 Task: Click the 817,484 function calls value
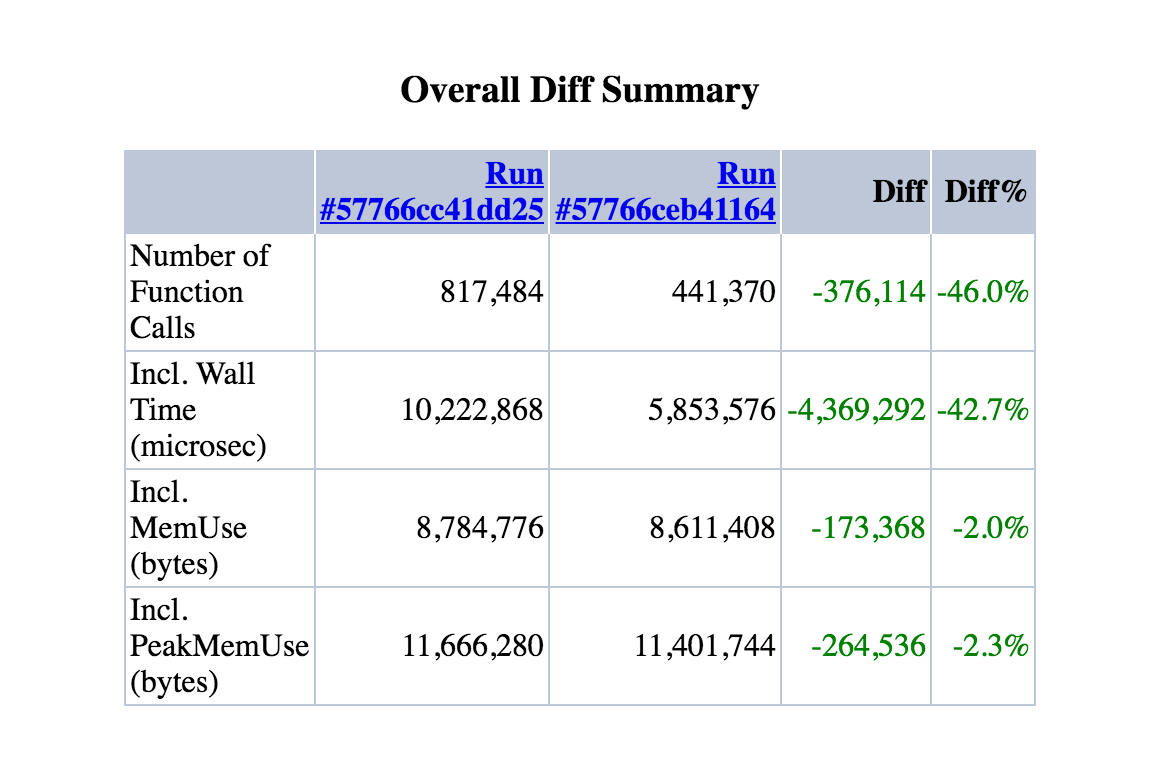tap(492, 292)
